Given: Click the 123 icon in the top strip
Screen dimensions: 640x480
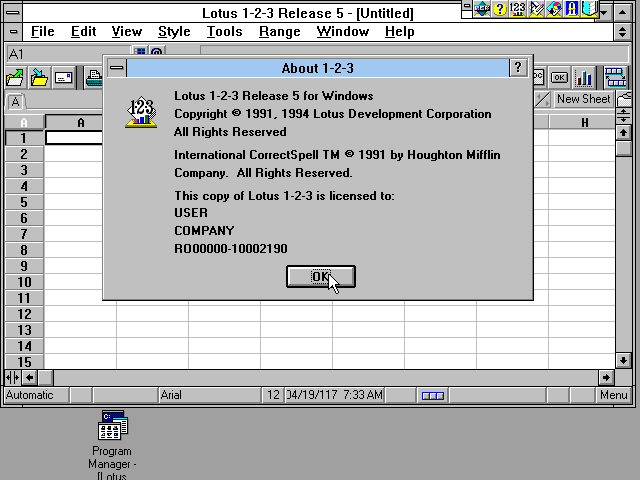Looking at the screenshot, I should [x=518, y=9].
